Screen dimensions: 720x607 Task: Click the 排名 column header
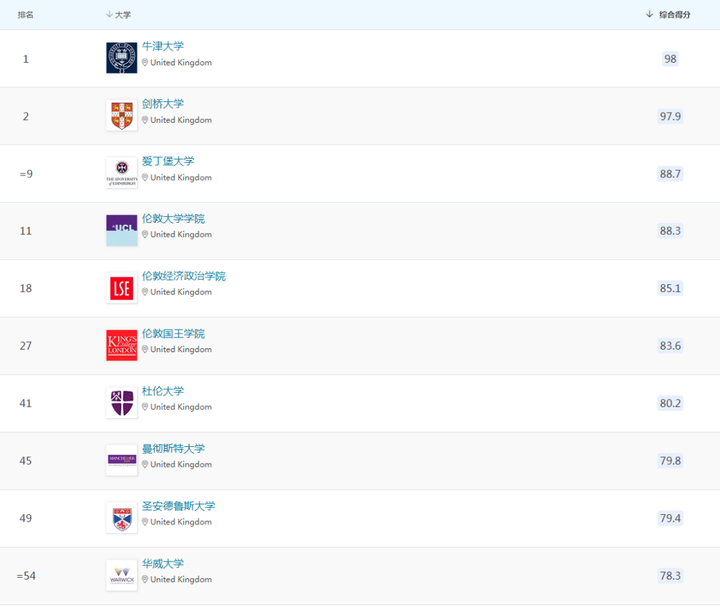(x=26, y=15)
